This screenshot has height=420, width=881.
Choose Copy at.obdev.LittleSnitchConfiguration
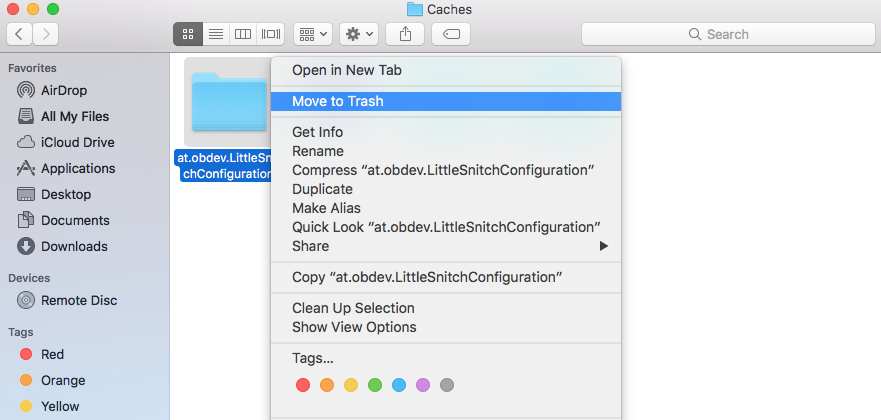pos(446,277)
